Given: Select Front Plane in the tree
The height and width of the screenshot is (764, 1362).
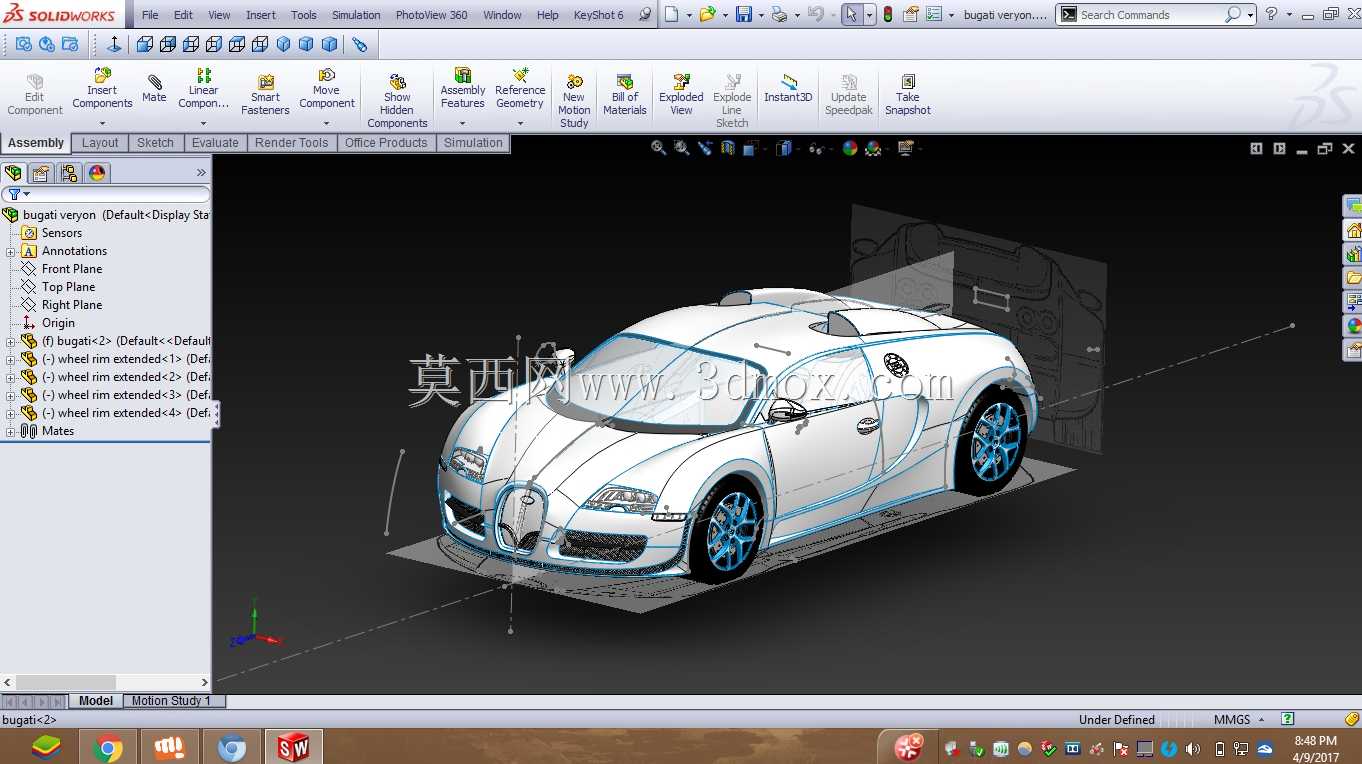Looking at the screenshot, I should (72, 269).
